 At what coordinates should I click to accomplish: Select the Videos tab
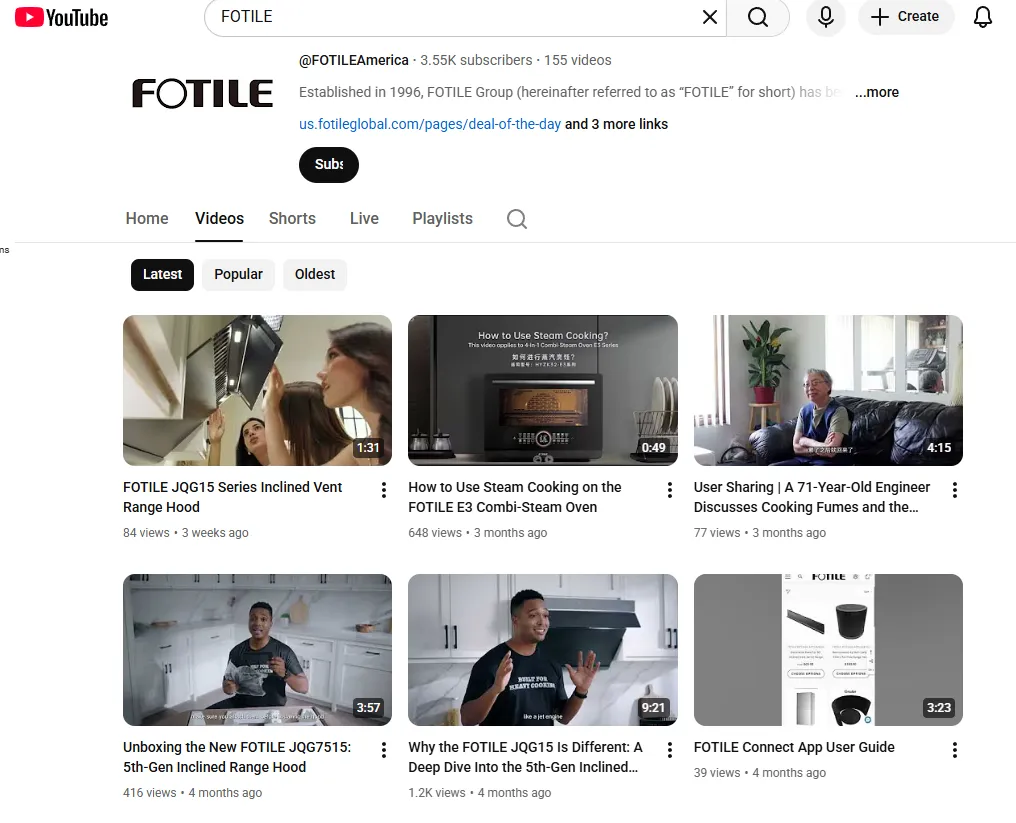[219, 218]
